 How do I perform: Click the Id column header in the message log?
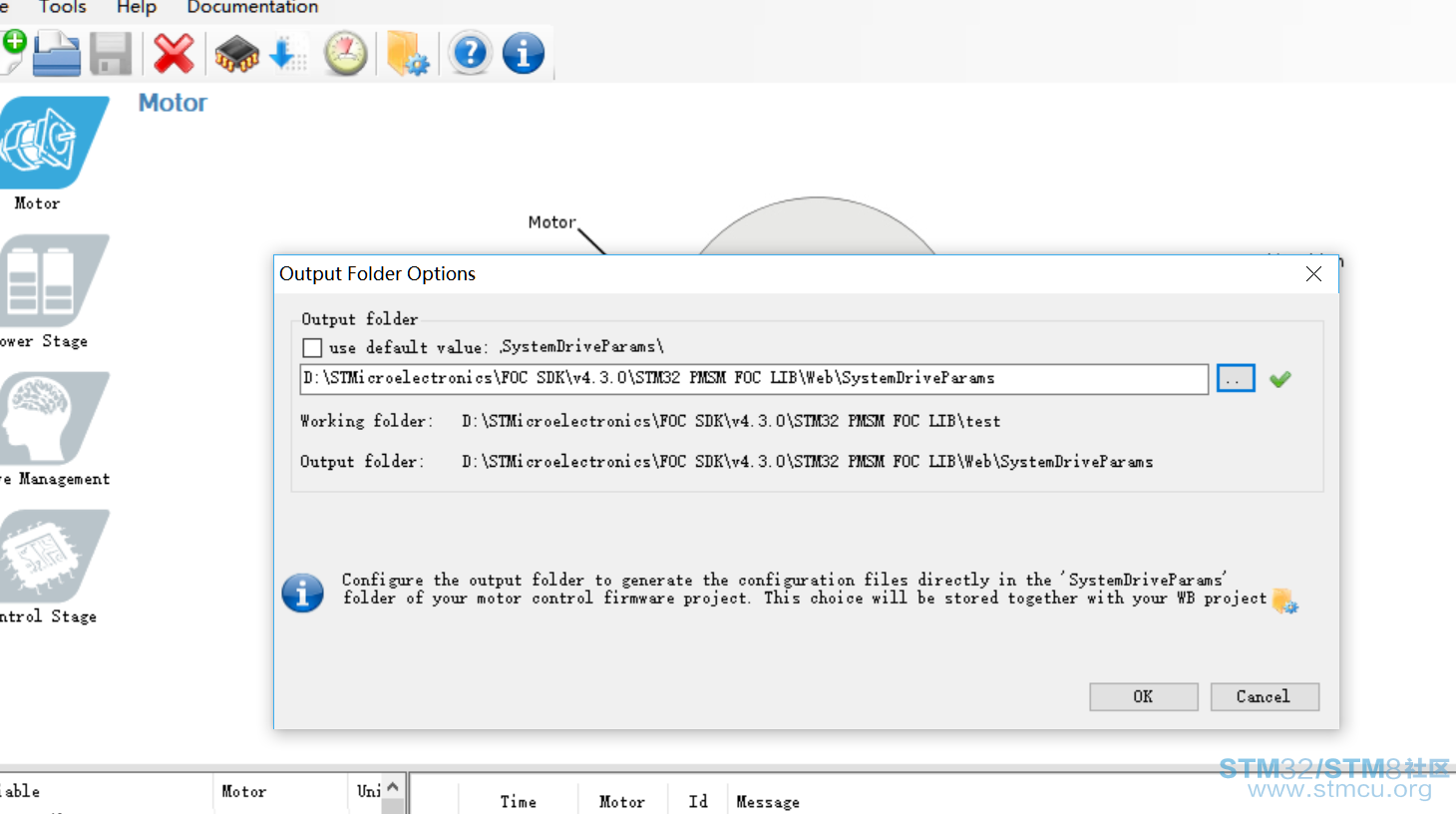point(698,802)
